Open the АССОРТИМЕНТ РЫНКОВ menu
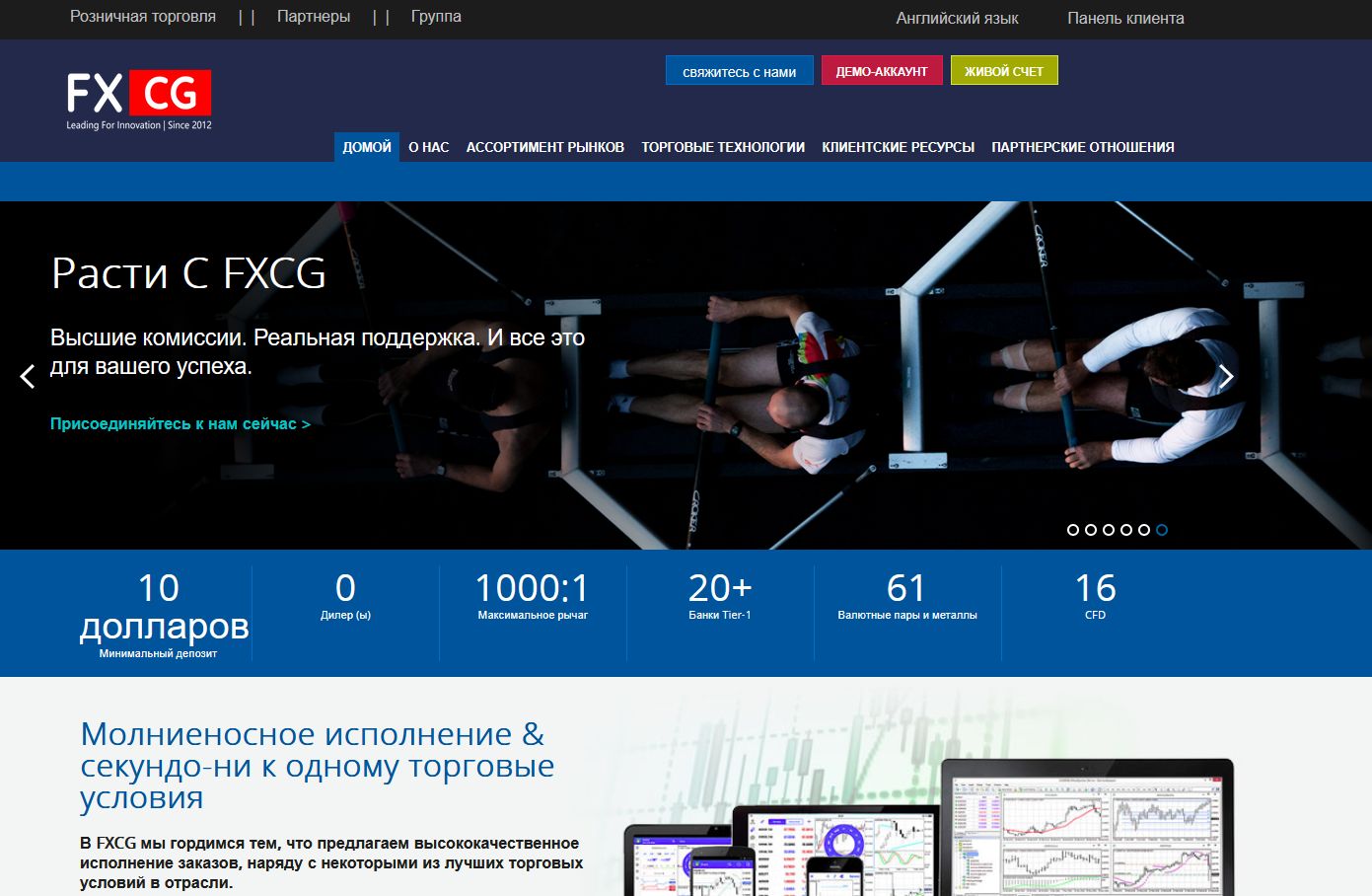This screenshot has height=896, width=1372. coord(544,146)
